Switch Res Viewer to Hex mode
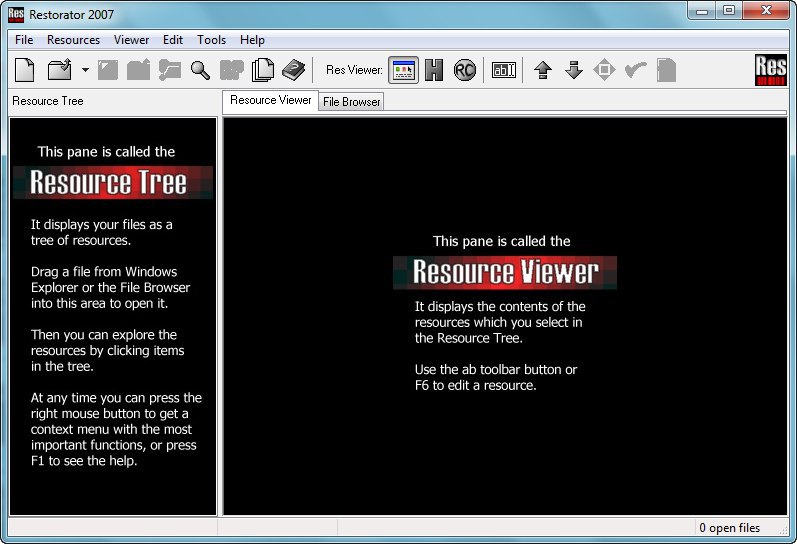 tap(434, 70)
